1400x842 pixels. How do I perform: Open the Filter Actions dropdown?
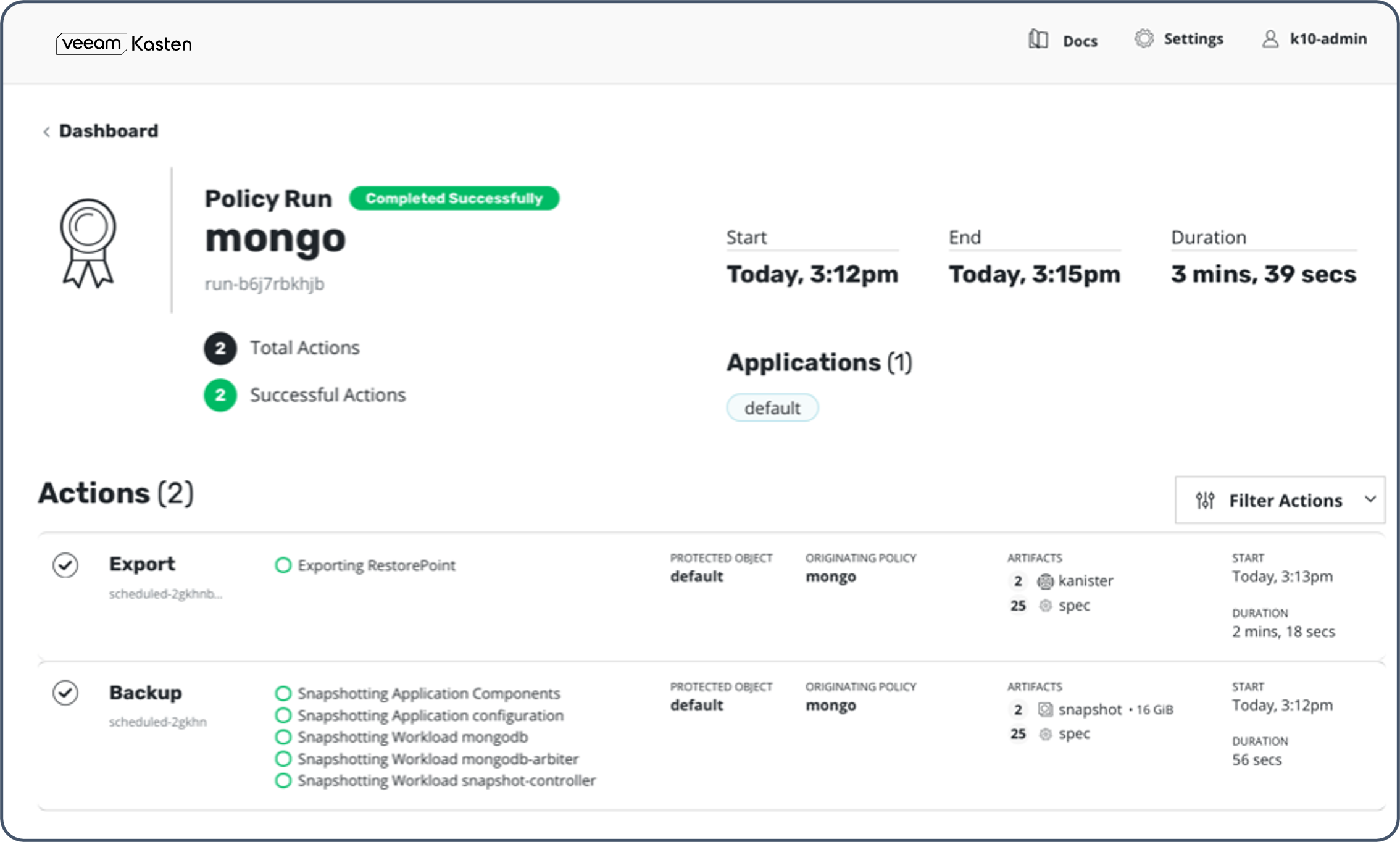coord(1280,500)
